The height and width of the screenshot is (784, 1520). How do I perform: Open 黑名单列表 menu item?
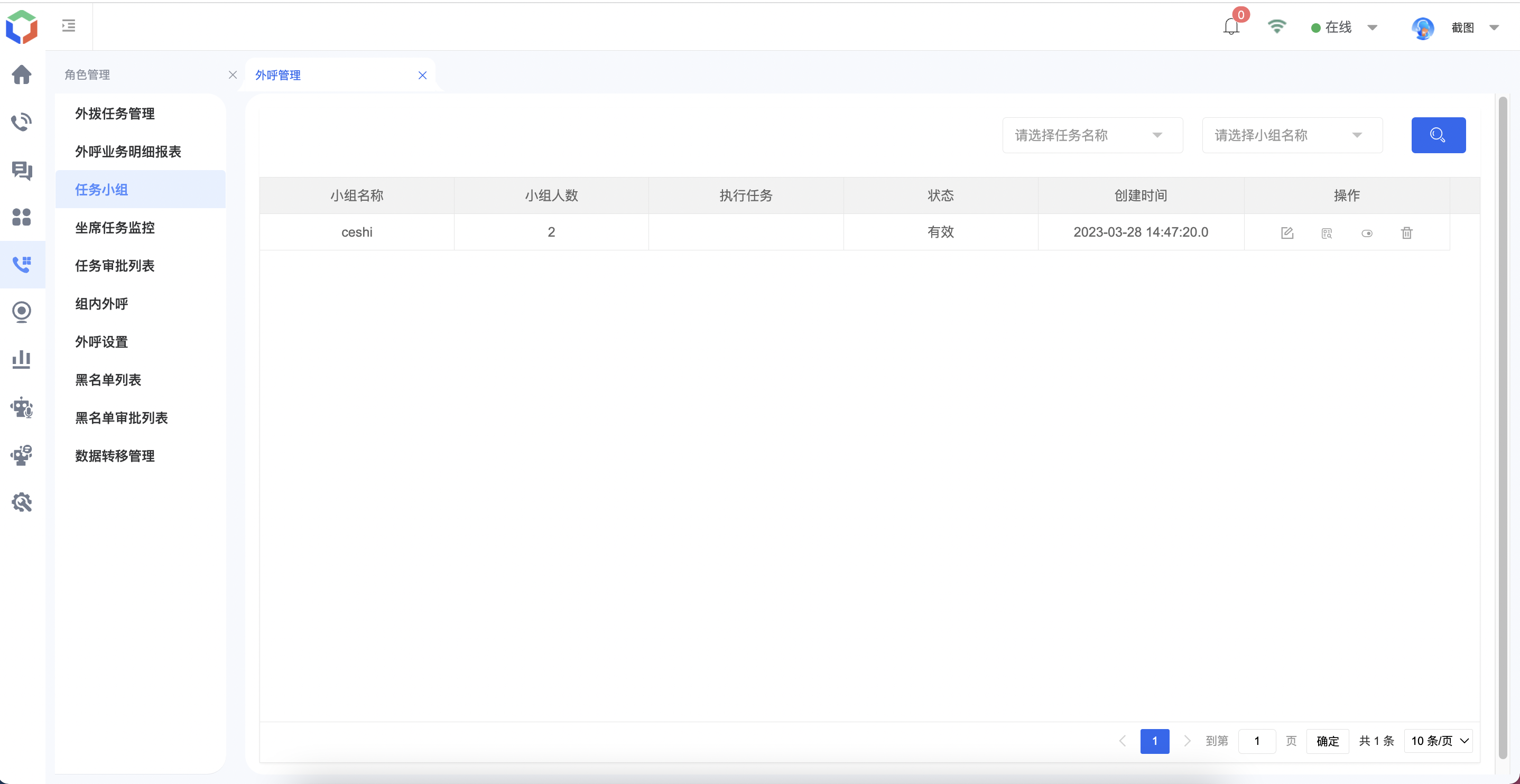(141, 380)
